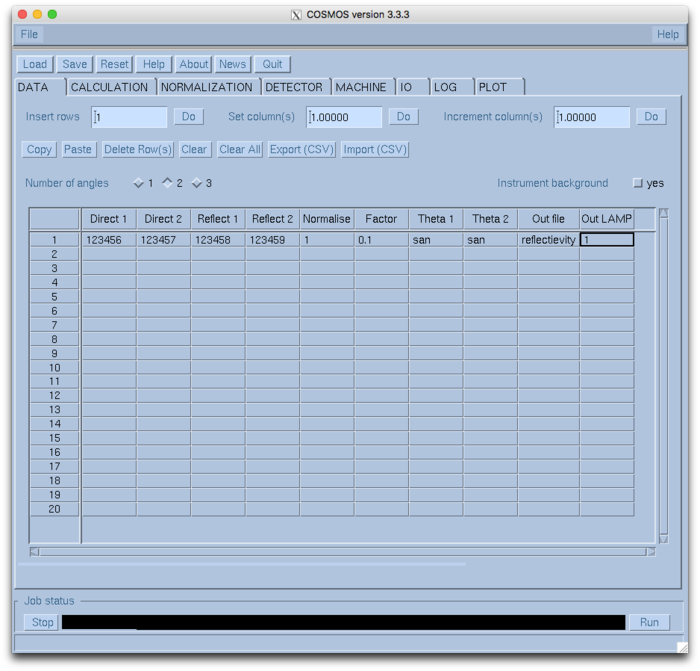700x671 pixels.
Task: Select 1 for Number of angles
Action: click(x=139, y=183)
